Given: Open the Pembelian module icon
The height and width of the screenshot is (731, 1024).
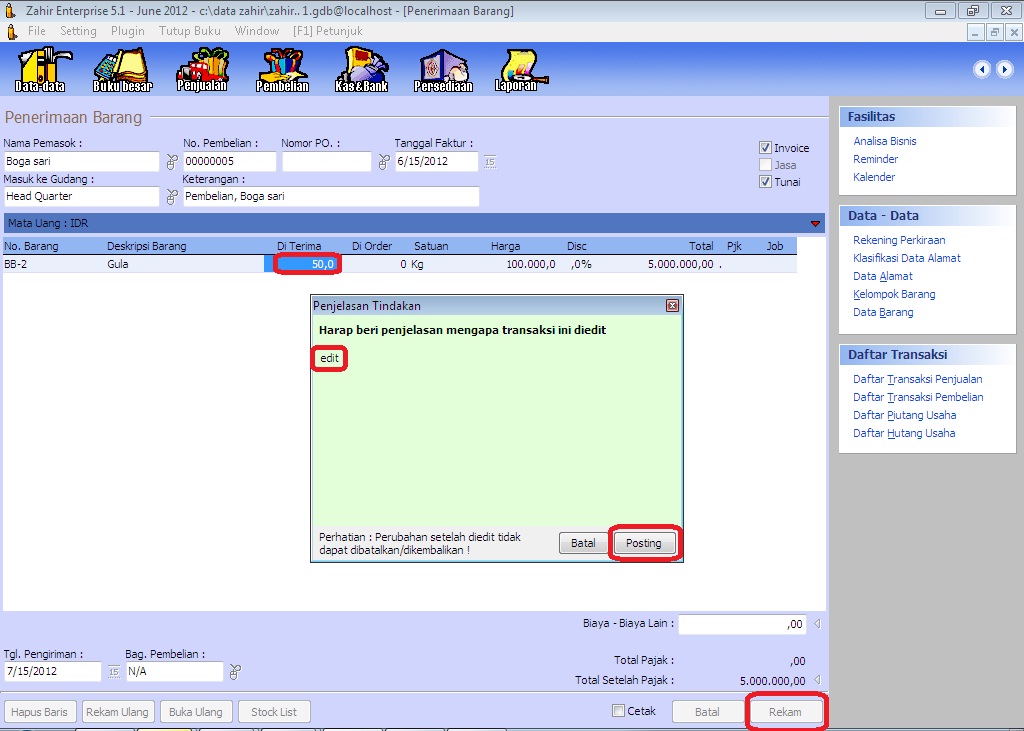Looking at the screenshot, I should coord(282,70).
